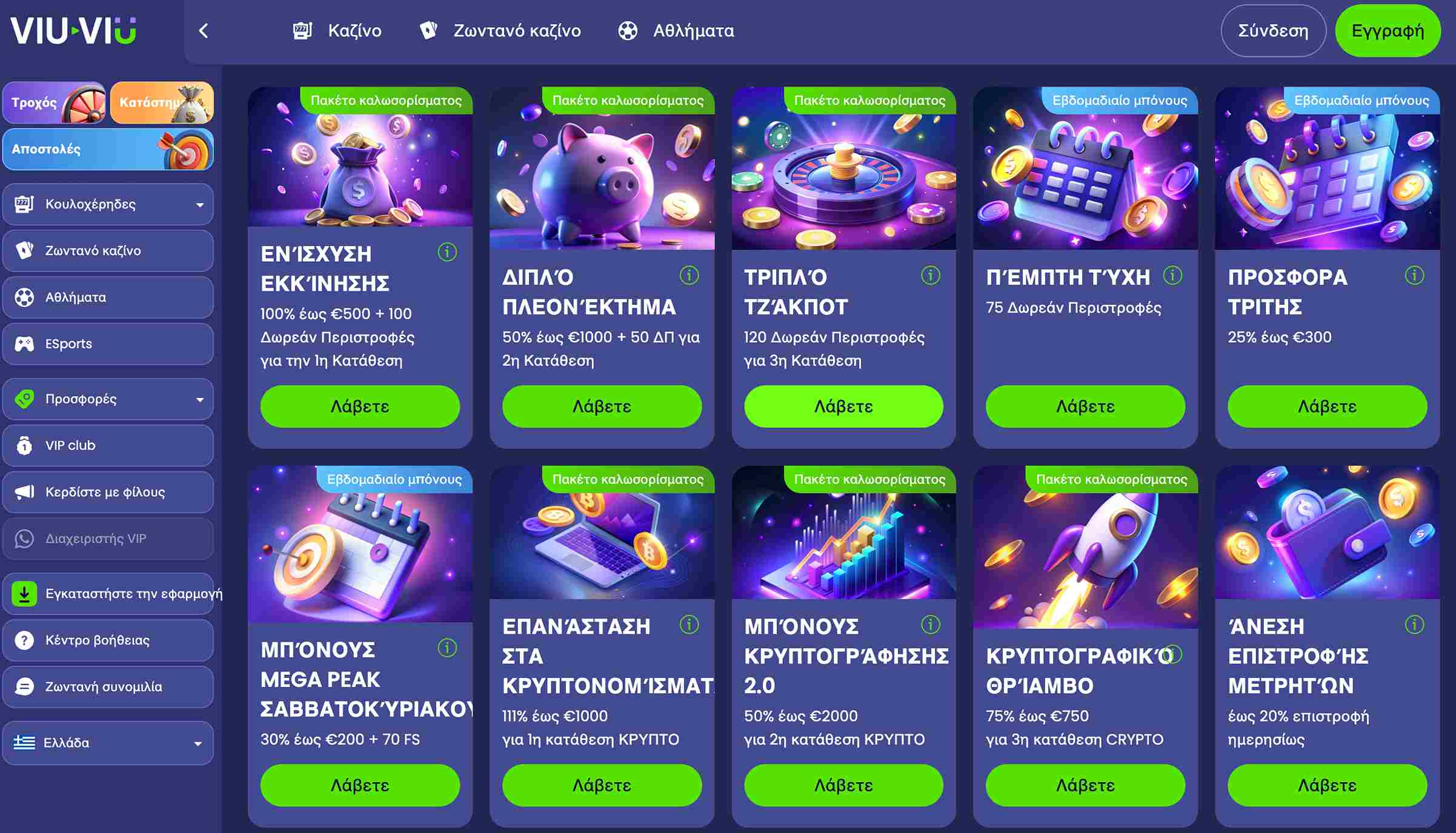Screen dimensions: 1456x833
Task: View info icon on ΤΡΙΠΛΌ ΤΖΆΚΠΟΤ card
Action: 931,276
